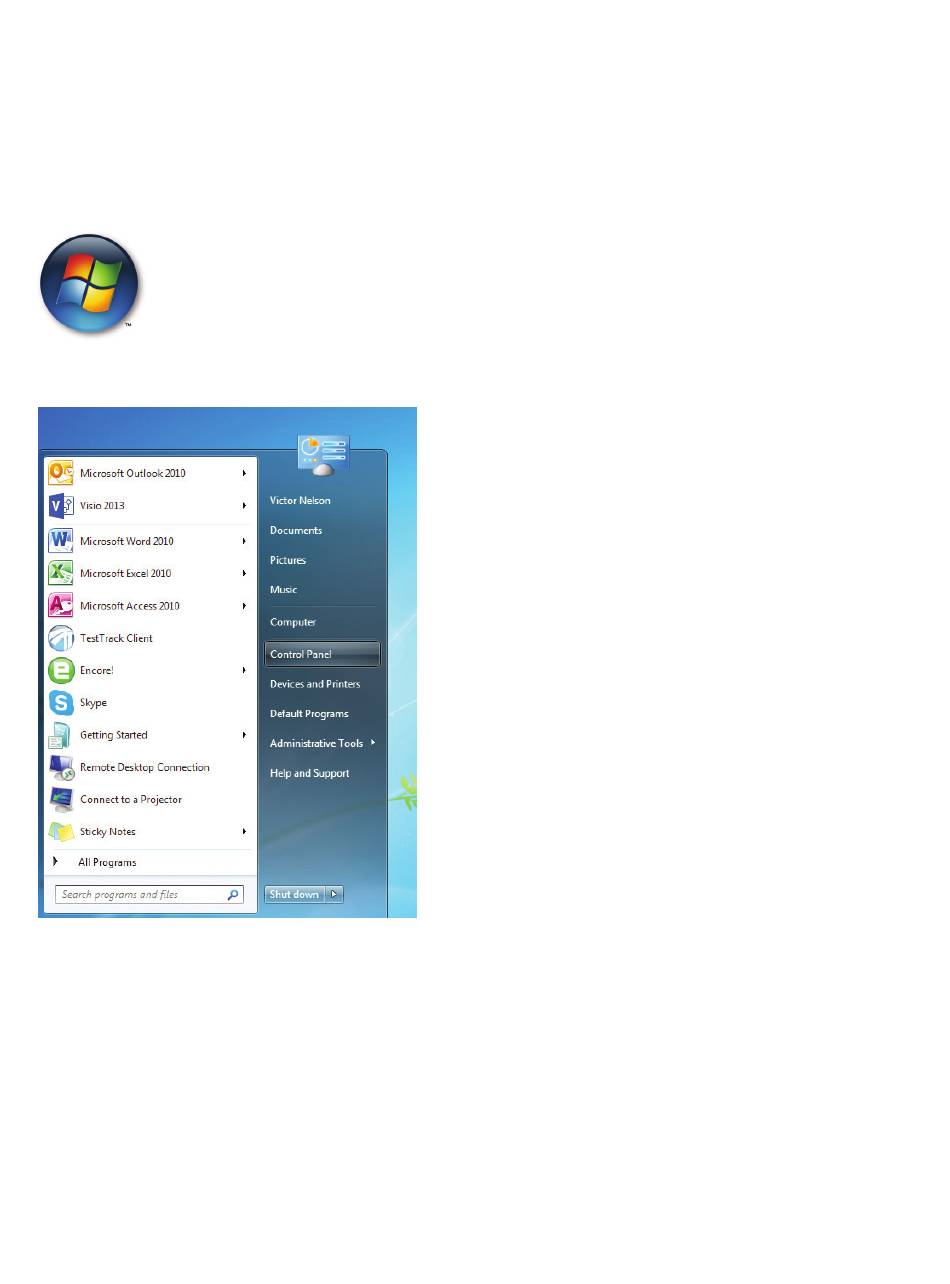The width and height of the screenshot is (950, 1284).
Task: Select the TestTrack Client text label
Action: click(116, 638)
